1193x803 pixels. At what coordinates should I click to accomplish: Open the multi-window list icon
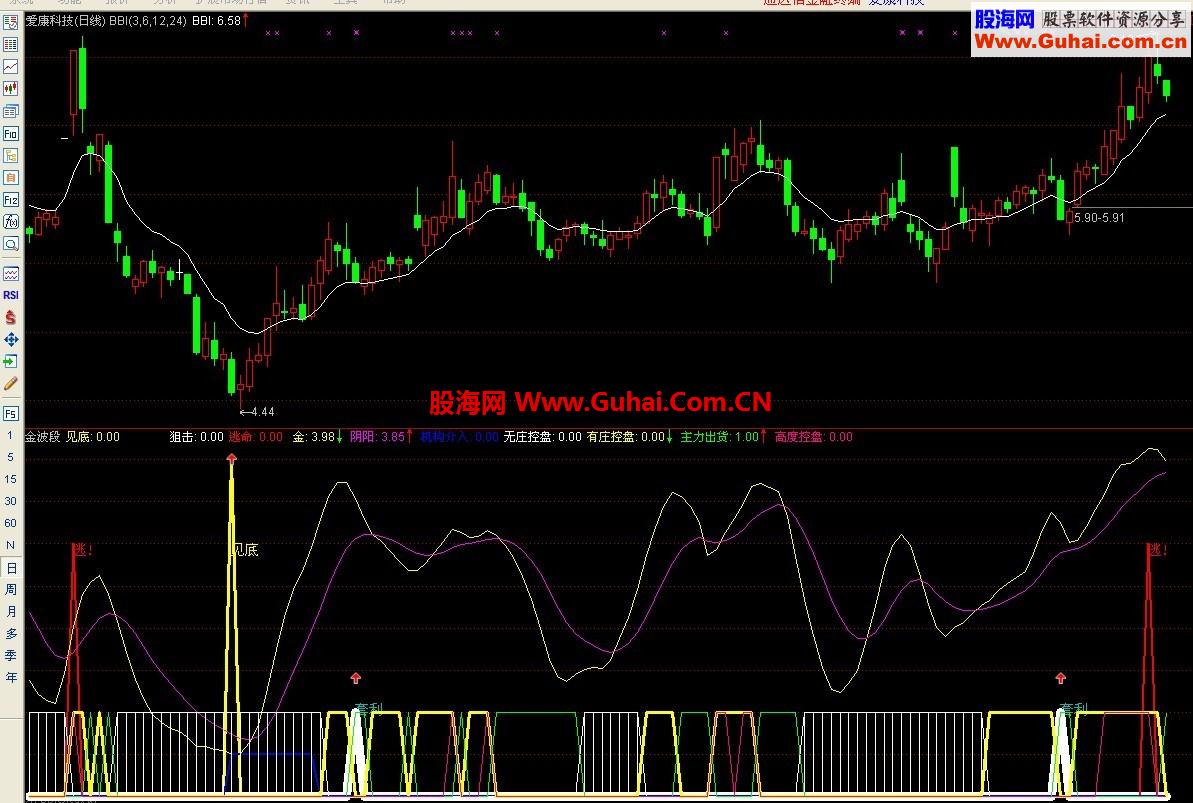[11, 111]
